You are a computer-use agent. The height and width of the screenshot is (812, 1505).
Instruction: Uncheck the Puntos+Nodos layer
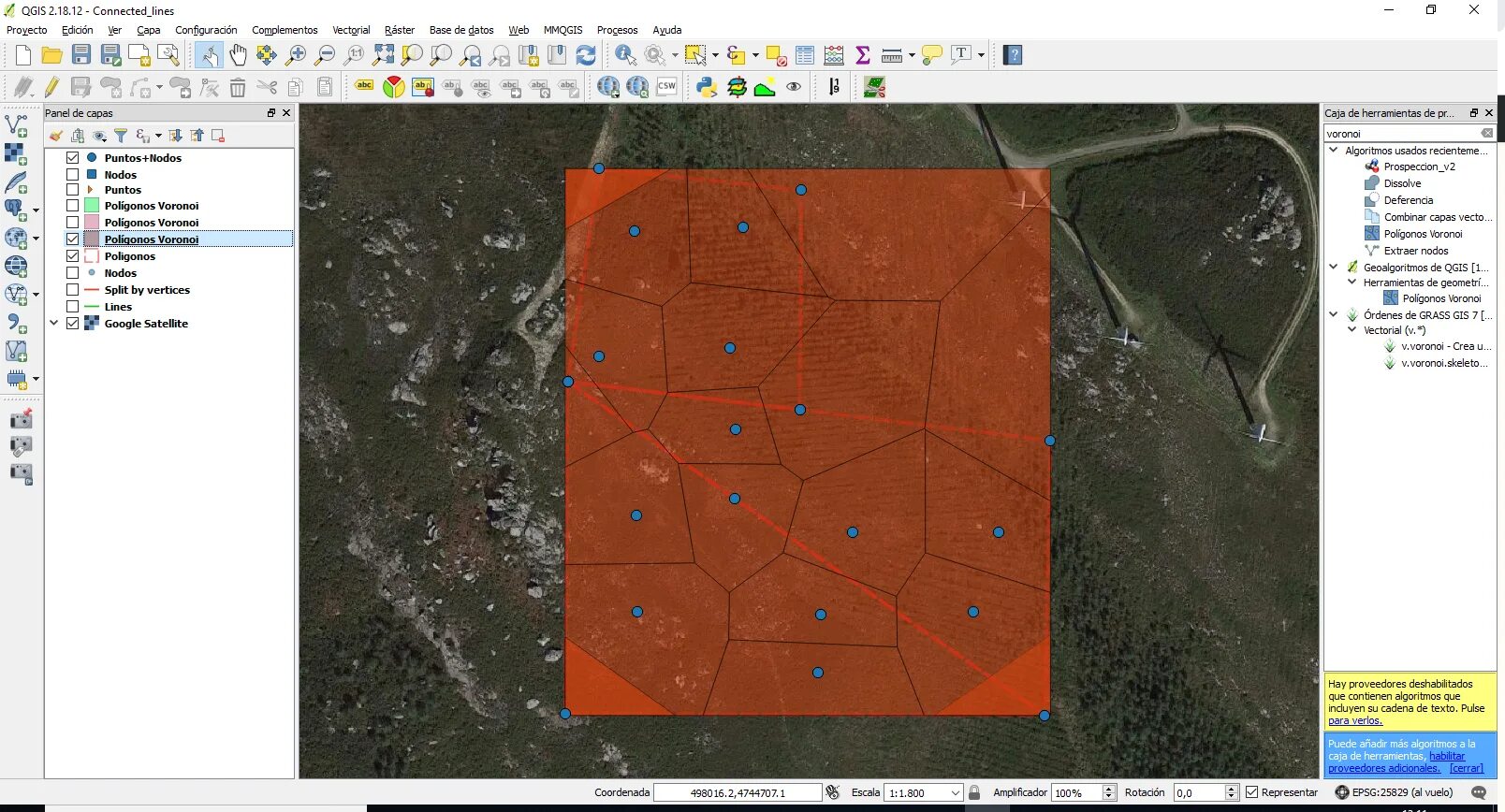pyautogui.click(x=72, y=158)
